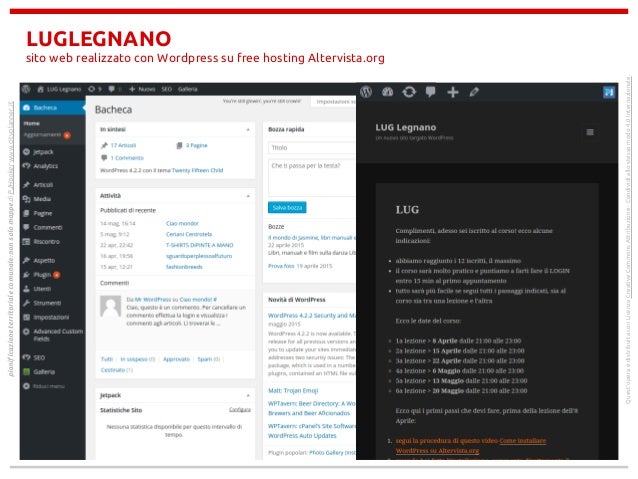The width and height of the screenshot is (638, 479).
Task: Open 17 Articoli link
Action: tap(123, 145)
